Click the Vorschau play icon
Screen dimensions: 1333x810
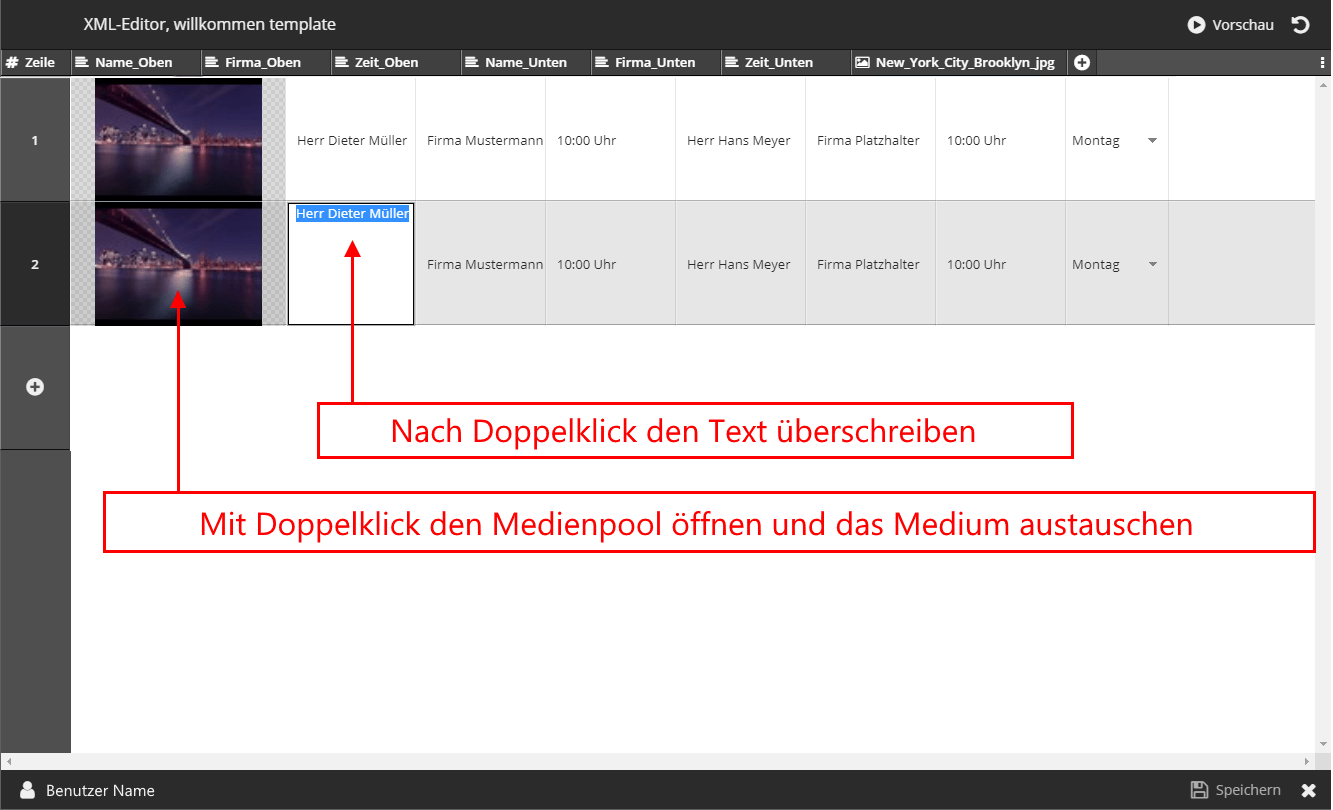(x=1195, y=25)
